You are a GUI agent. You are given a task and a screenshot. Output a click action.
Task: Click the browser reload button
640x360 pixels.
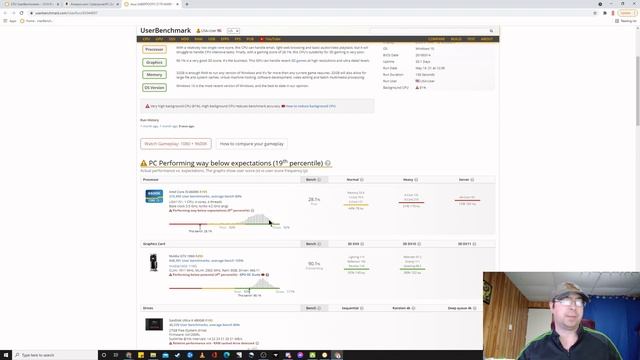22,13
